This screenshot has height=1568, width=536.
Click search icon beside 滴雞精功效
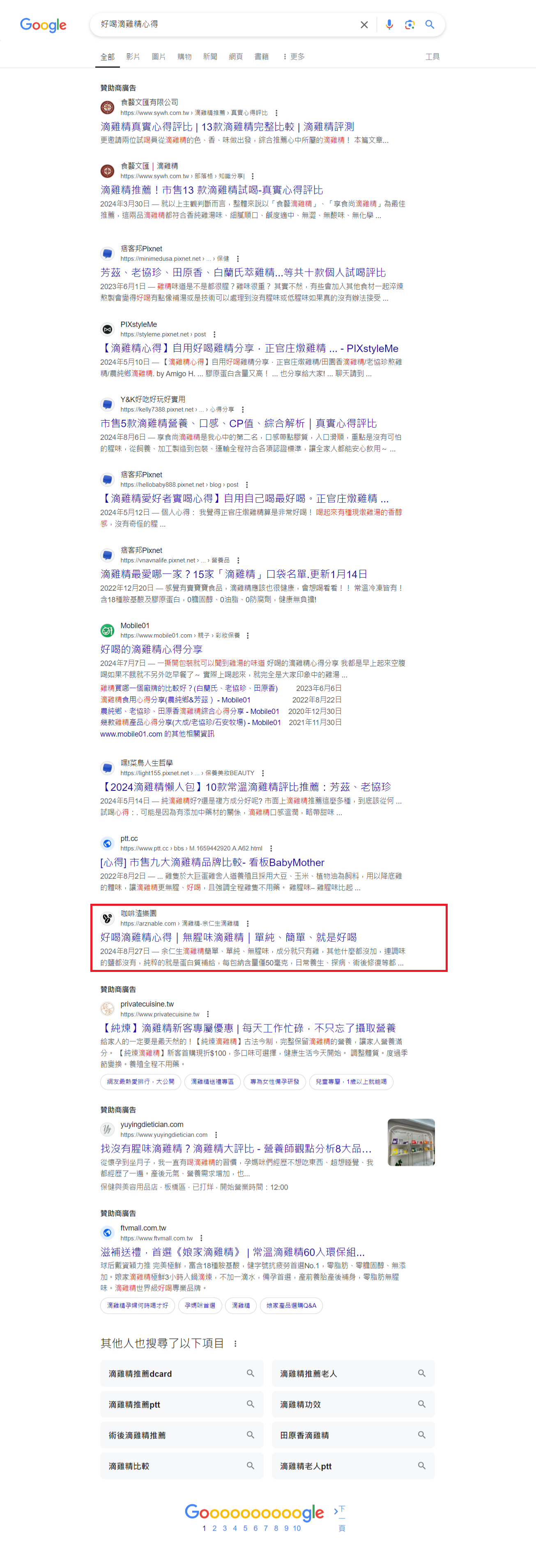[422, 1404]
